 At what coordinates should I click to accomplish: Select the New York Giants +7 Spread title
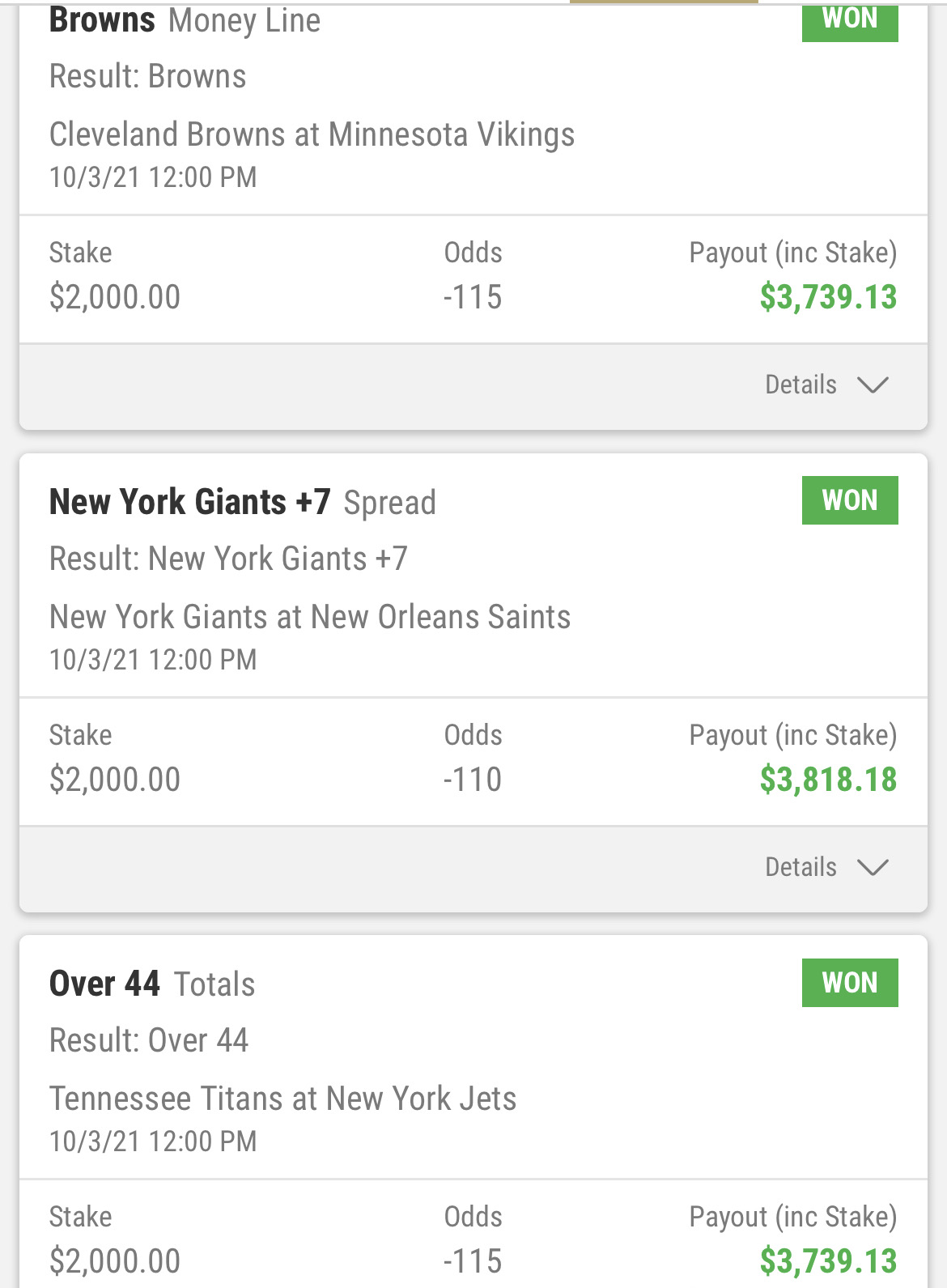(x=242, y=502)
